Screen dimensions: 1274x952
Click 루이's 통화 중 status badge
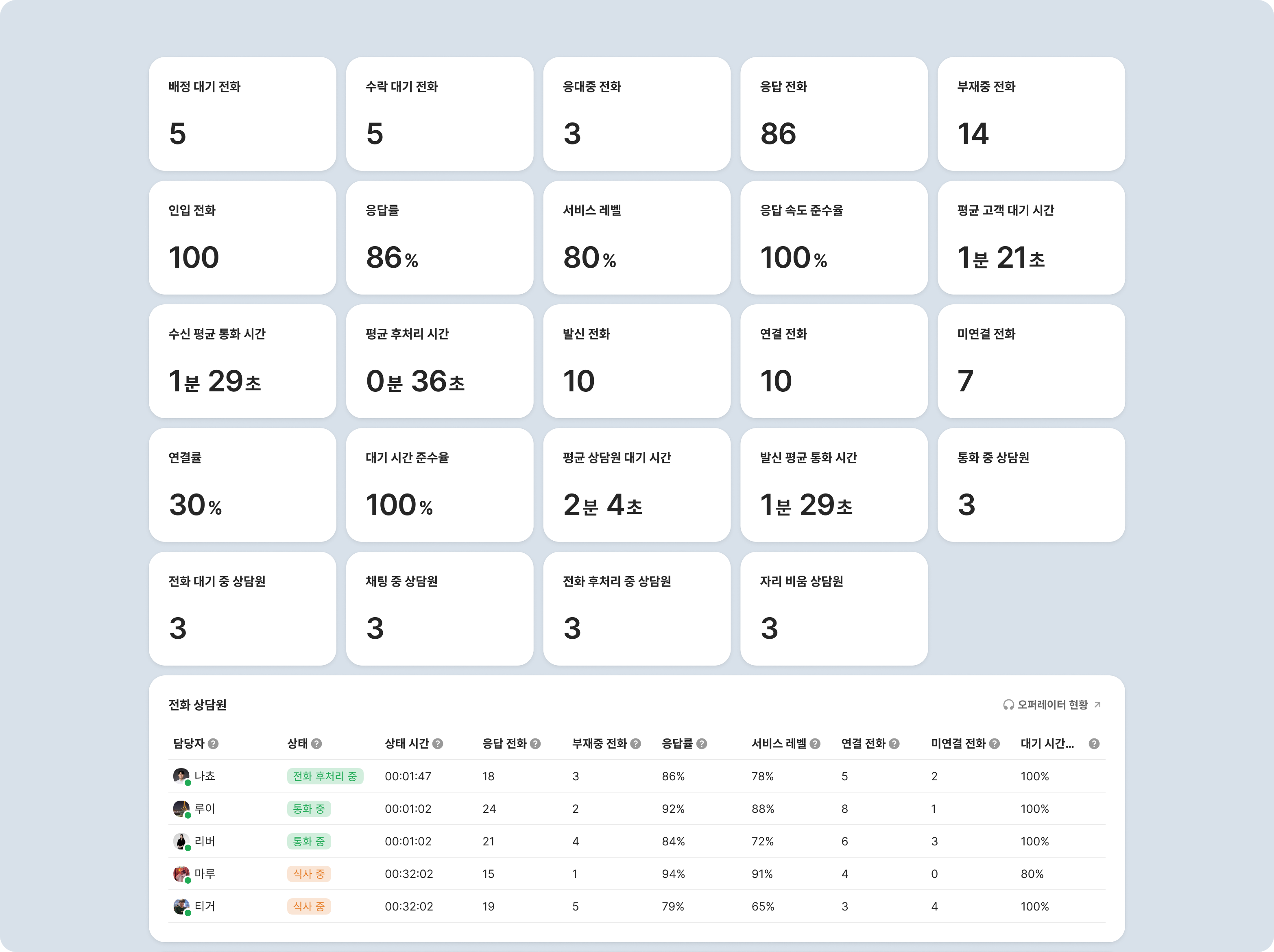[309, 809]
